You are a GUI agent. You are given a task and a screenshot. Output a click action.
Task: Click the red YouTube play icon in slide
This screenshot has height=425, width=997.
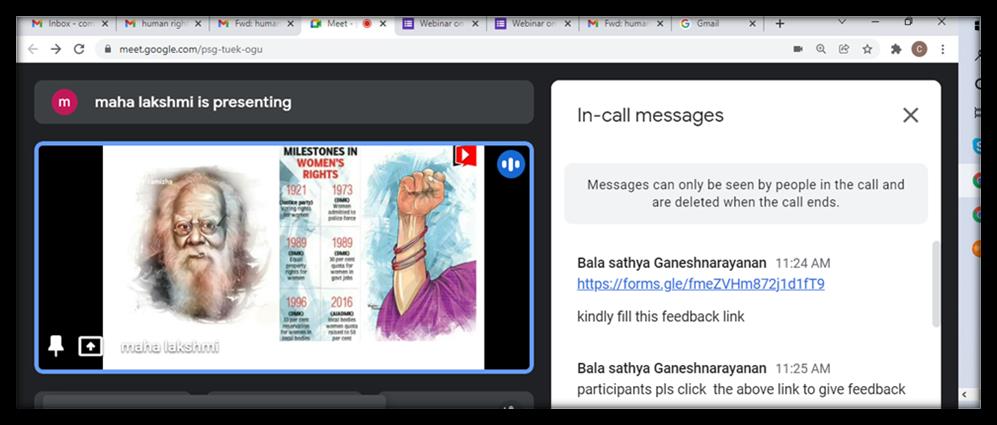[x=465, y=156]
